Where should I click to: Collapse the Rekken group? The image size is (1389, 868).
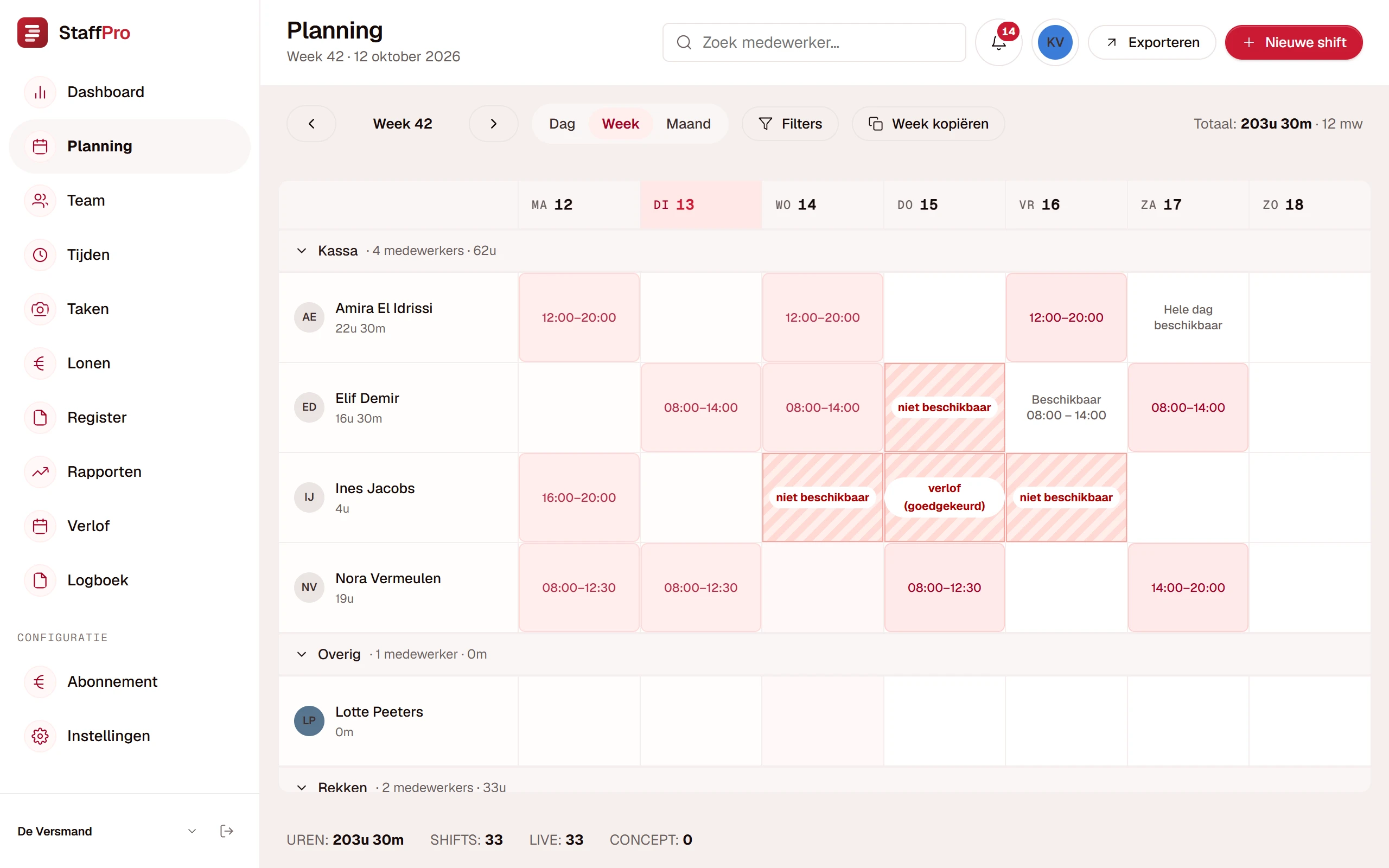click(x=301, y=788)
